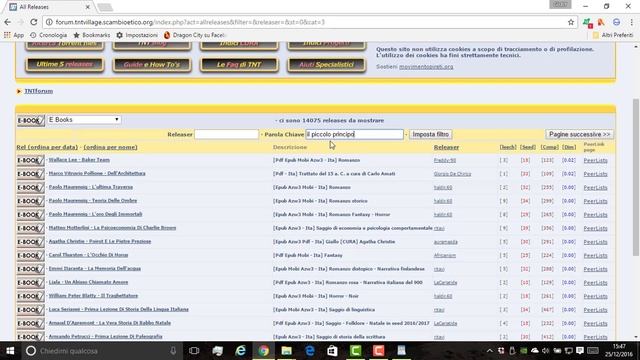Open the E Books category dropdown
The width and height of the screenshot is (640, 360).
point(84,120)
